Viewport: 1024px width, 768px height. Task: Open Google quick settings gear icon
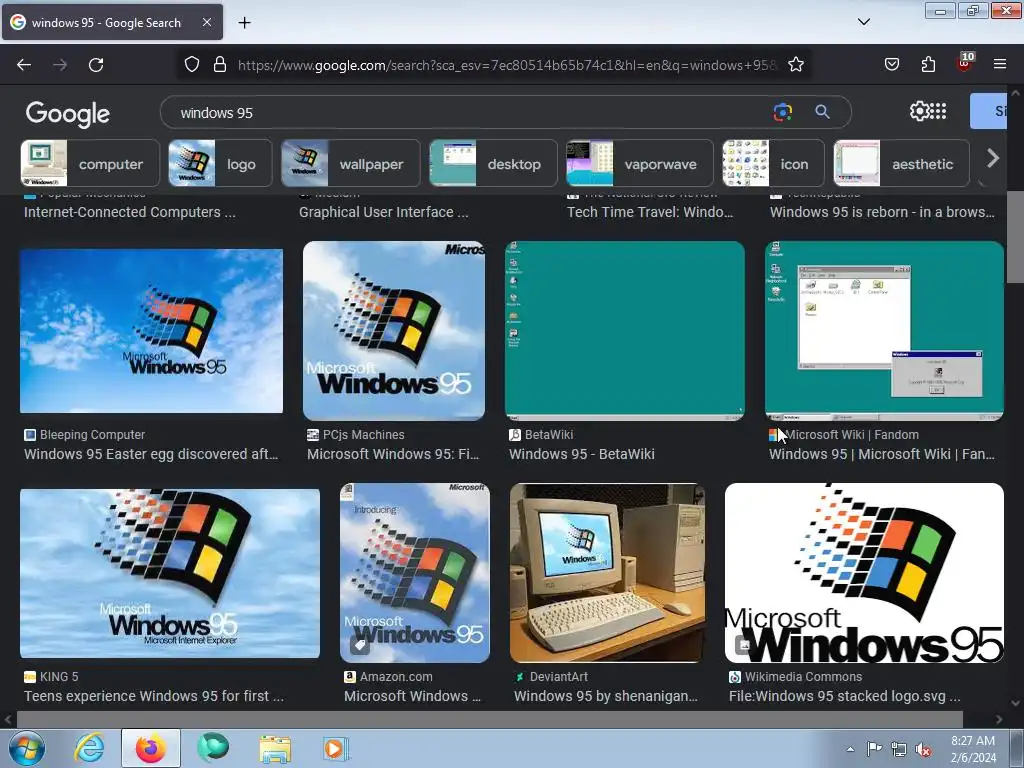pos(919,112)
